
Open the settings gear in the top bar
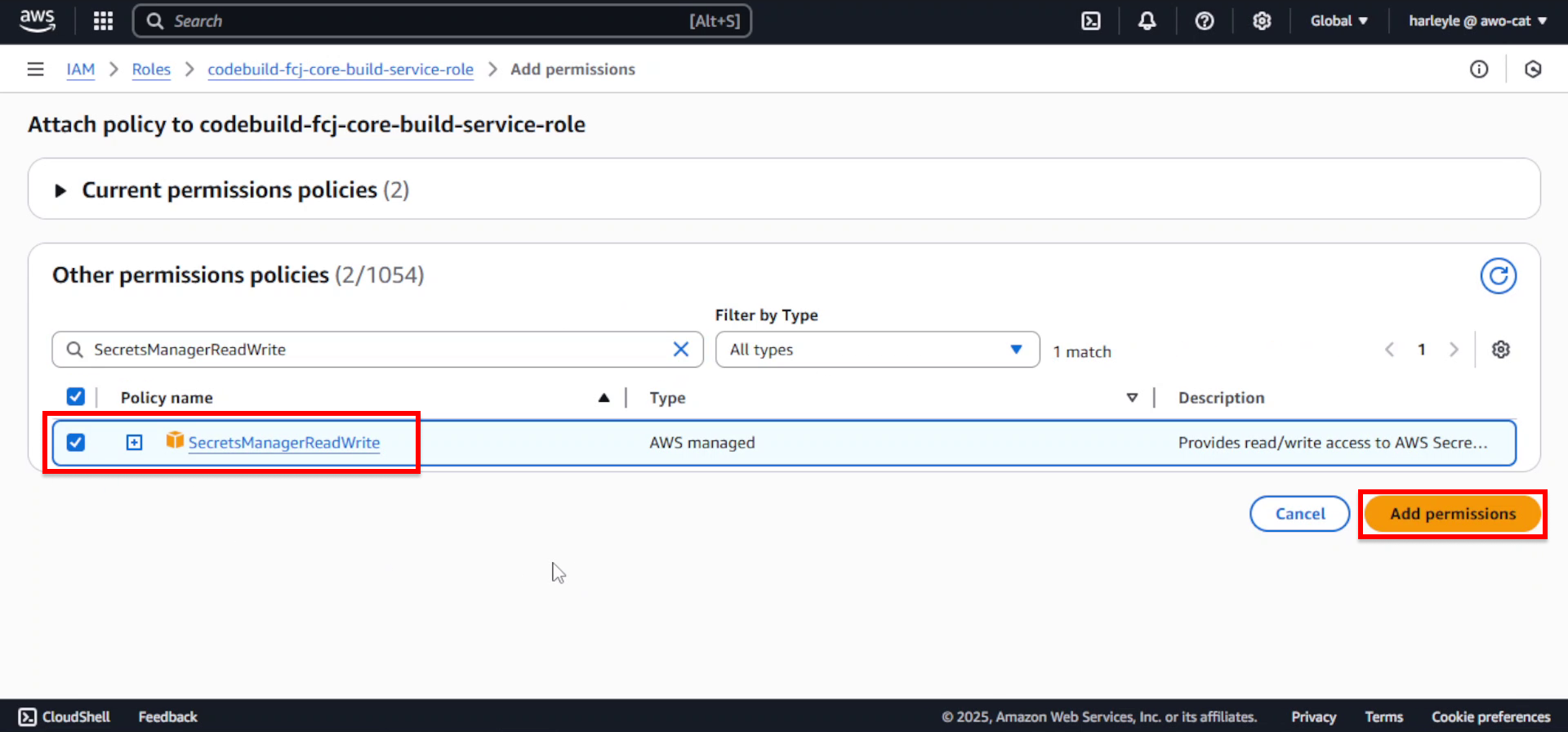[1262, 21]
